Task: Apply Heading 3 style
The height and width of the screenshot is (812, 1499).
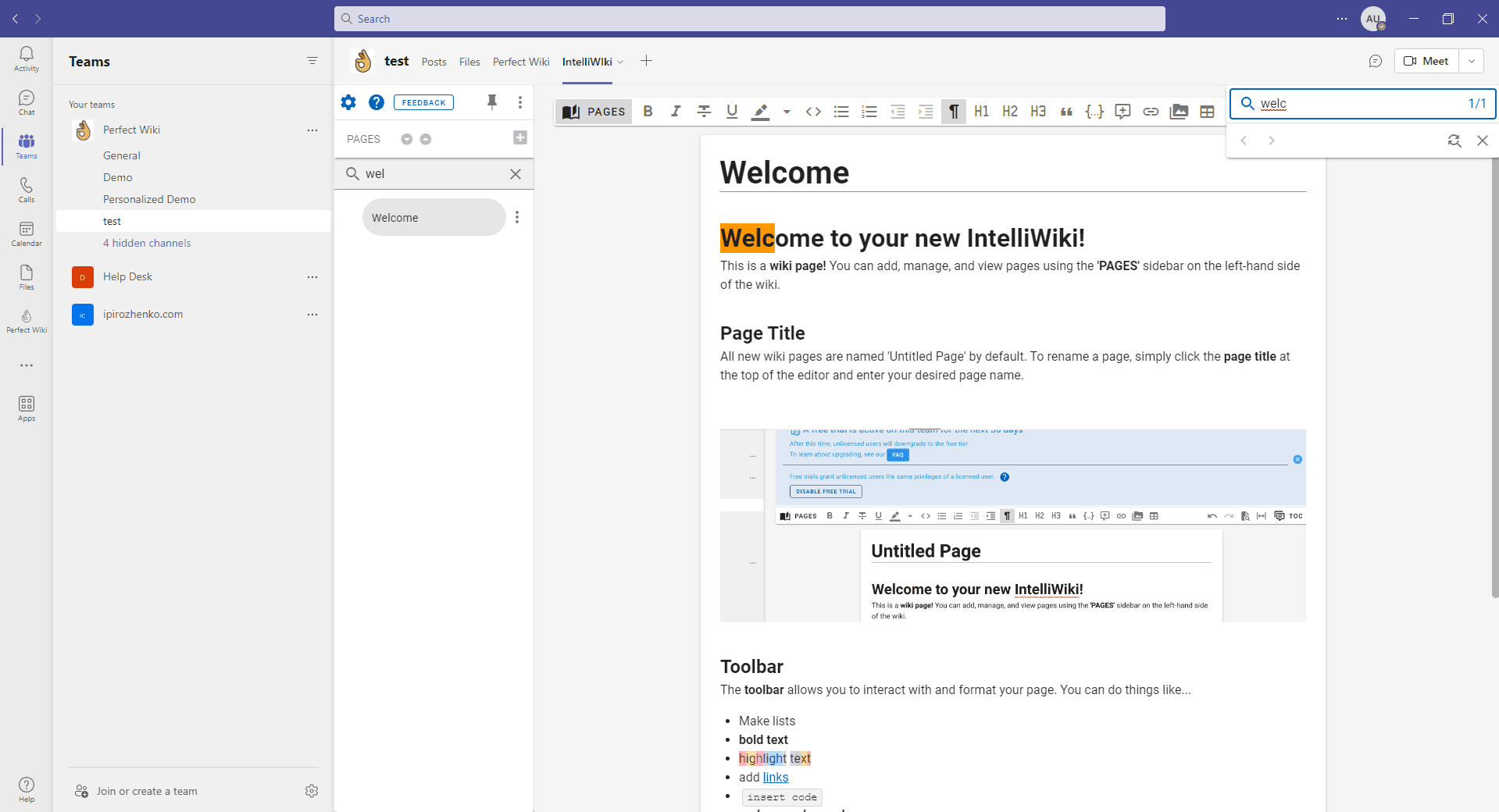Action: 1038,112
